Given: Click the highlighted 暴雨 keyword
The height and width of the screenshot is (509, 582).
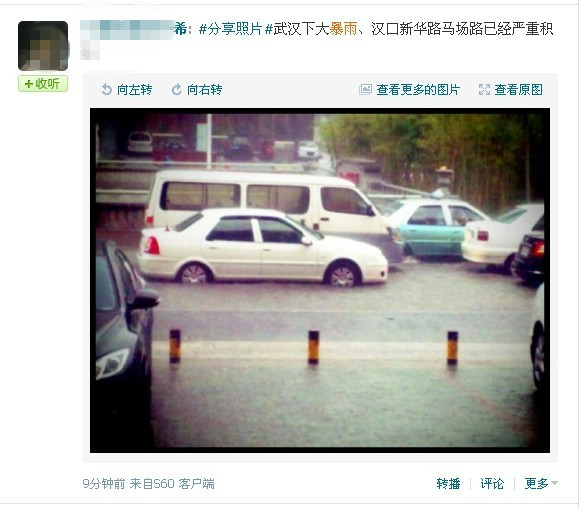Looking at the screenshot, I should click(343, 29).
